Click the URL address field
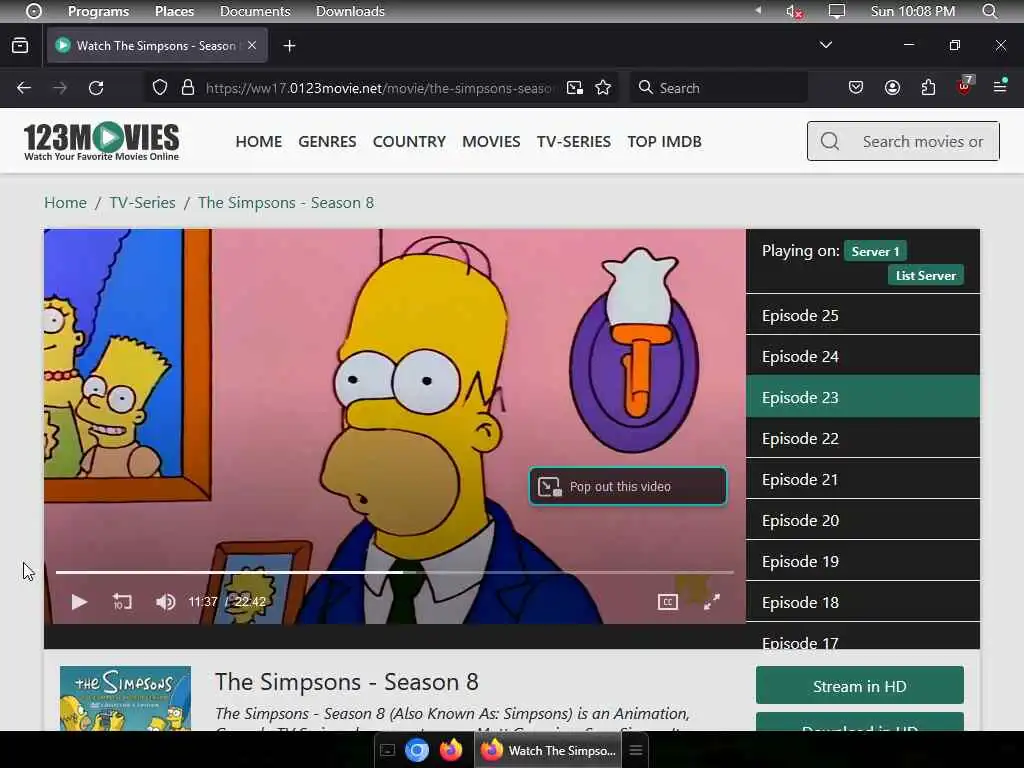Viewport: 1024px width, 768px height. pyautogui.click(x=379, y=88)
